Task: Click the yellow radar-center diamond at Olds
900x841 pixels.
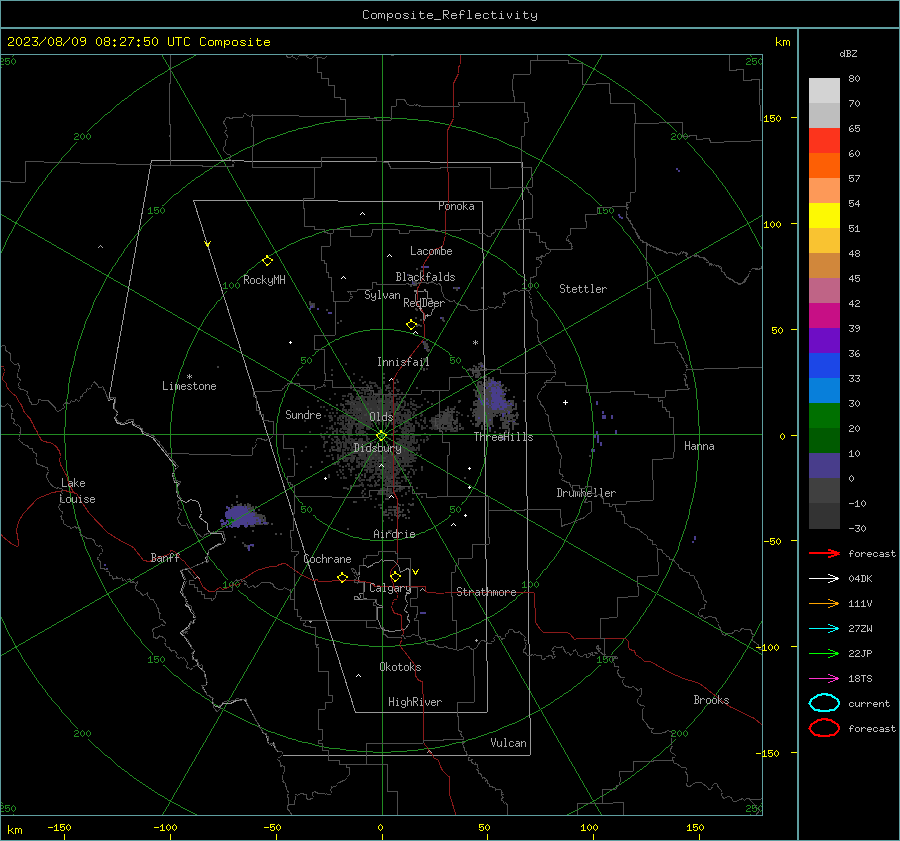Action: click(x=381, y=436)
